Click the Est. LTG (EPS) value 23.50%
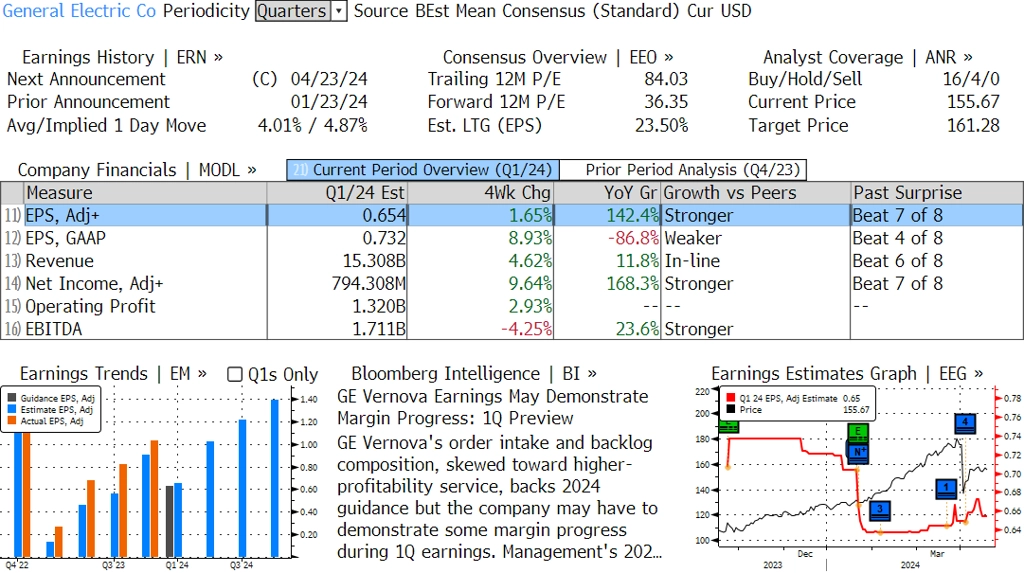This screenshot has width=1024, height=573. (x=662, y=125)
